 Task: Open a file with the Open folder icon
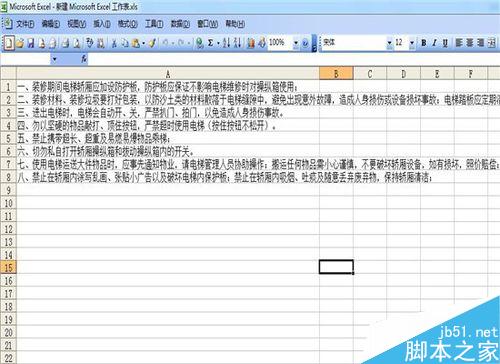tap(20, 43)
